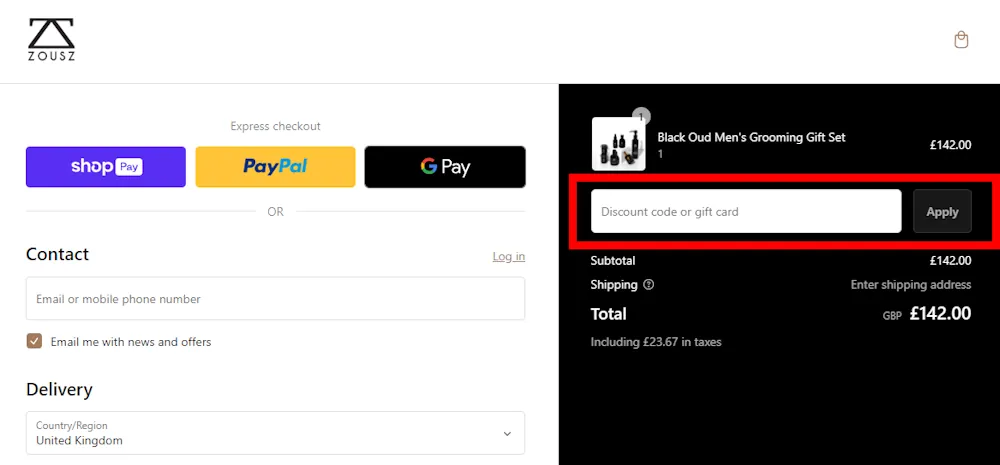Select the Total £142.00 amount
This screenshot has width=1000, height=465.
(x=940, y=314)
